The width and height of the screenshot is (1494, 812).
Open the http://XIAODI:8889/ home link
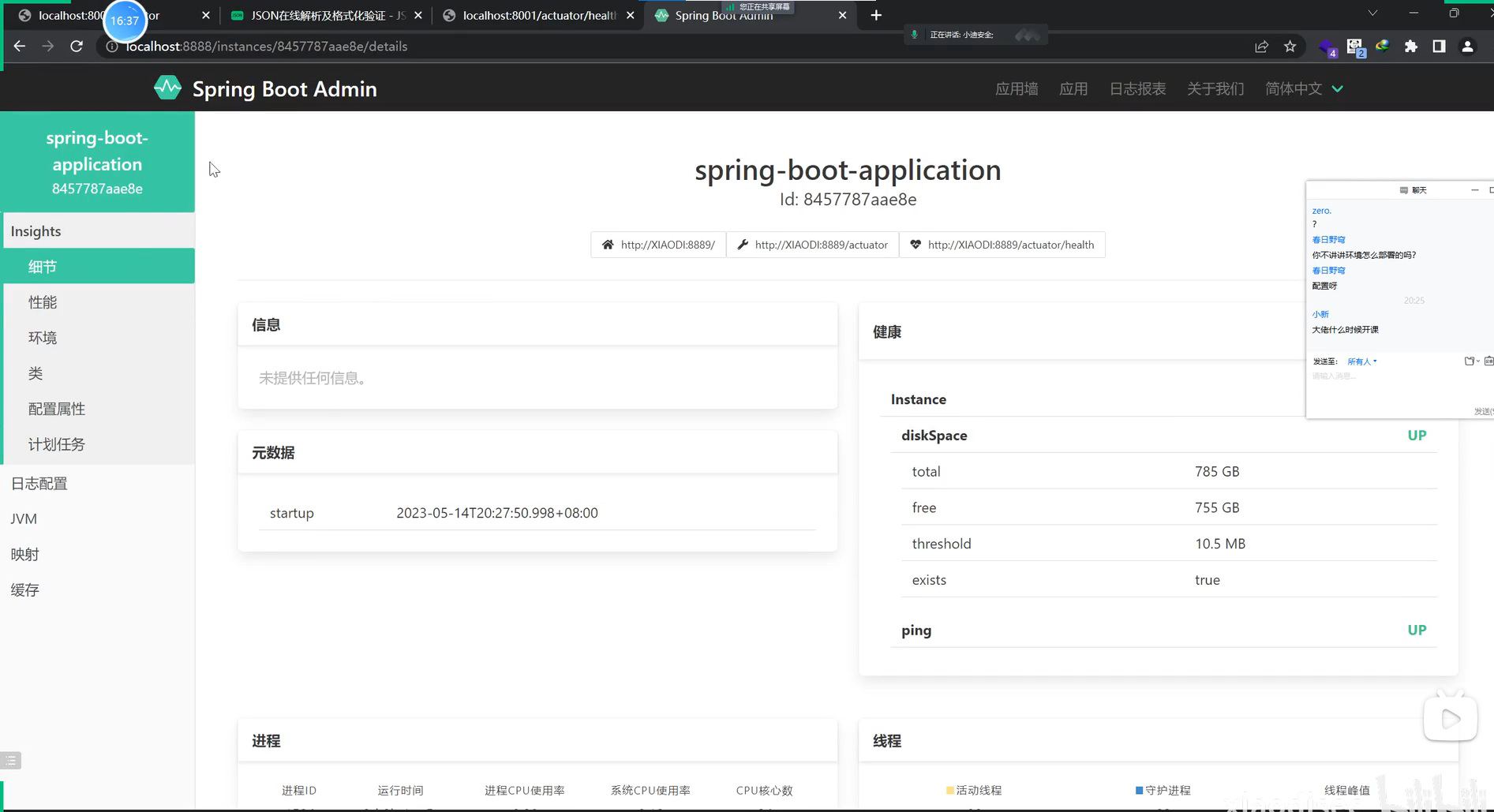658,245
